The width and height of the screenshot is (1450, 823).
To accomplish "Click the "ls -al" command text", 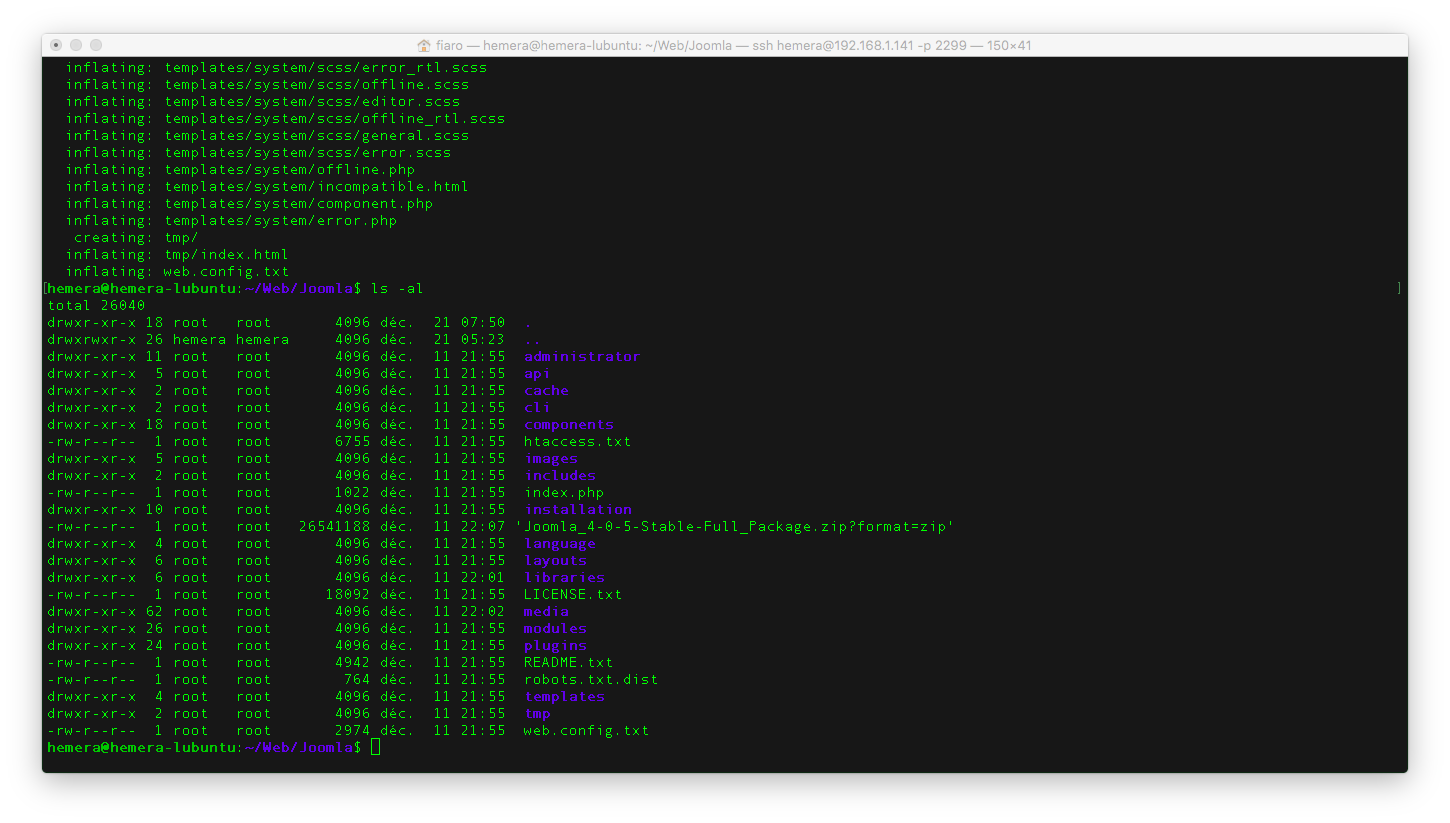I will [397, 289].
